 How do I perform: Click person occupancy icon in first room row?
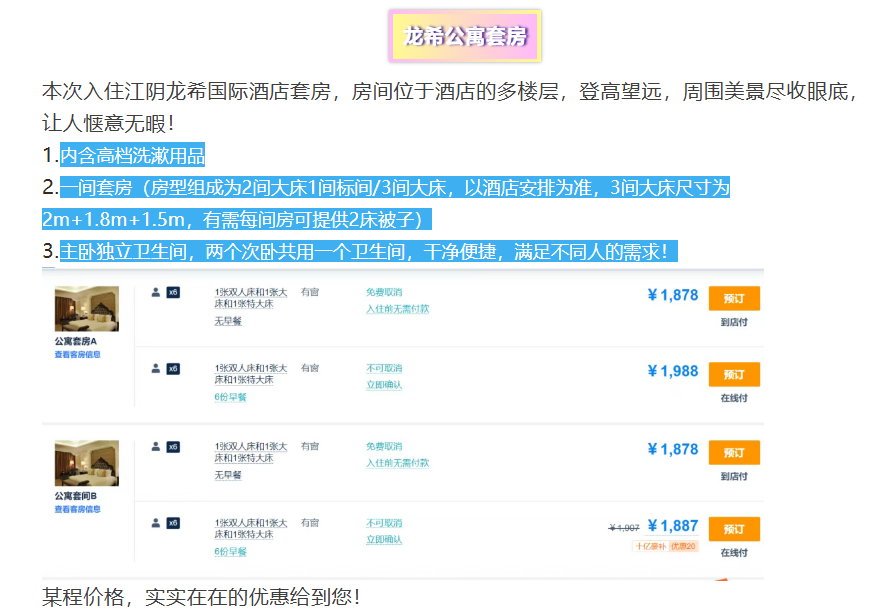156,292
